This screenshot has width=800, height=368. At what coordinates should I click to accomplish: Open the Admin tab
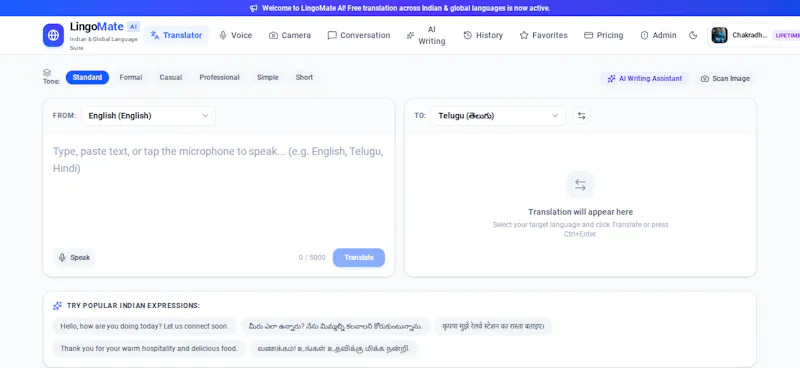tap(658, 35)
